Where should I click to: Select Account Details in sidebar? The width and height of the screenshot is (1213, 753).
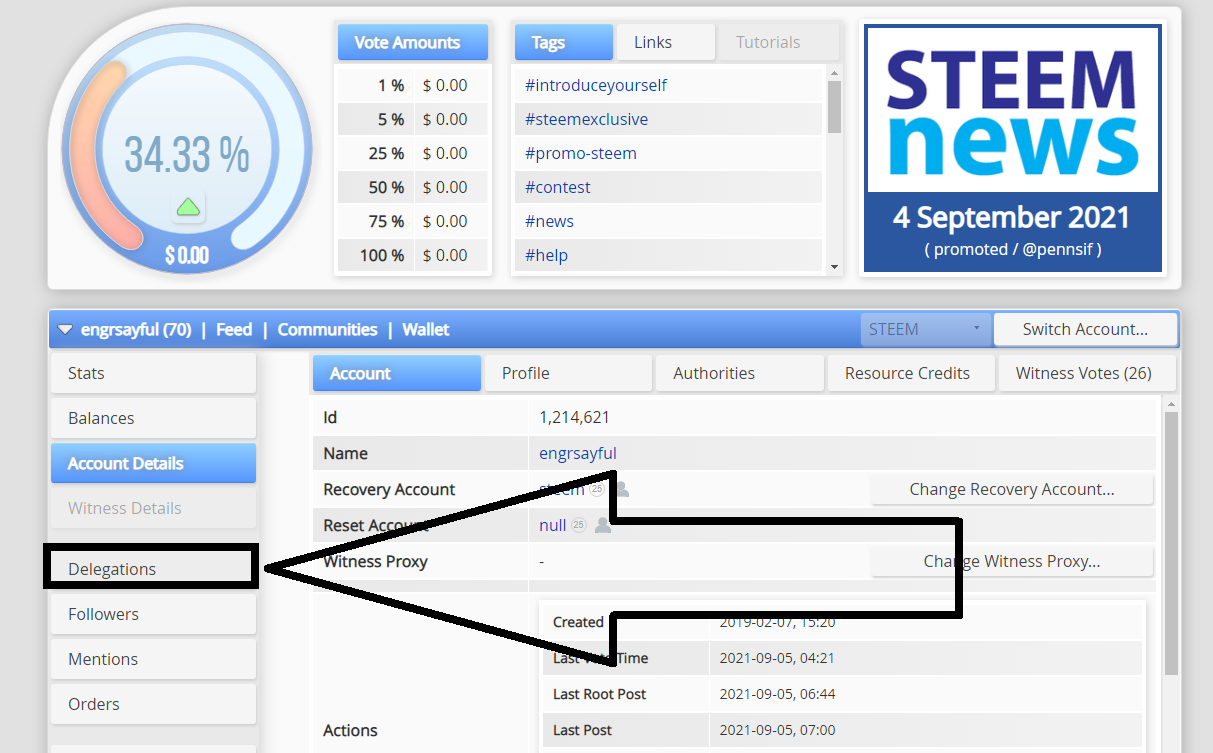(x=154, y=463)
